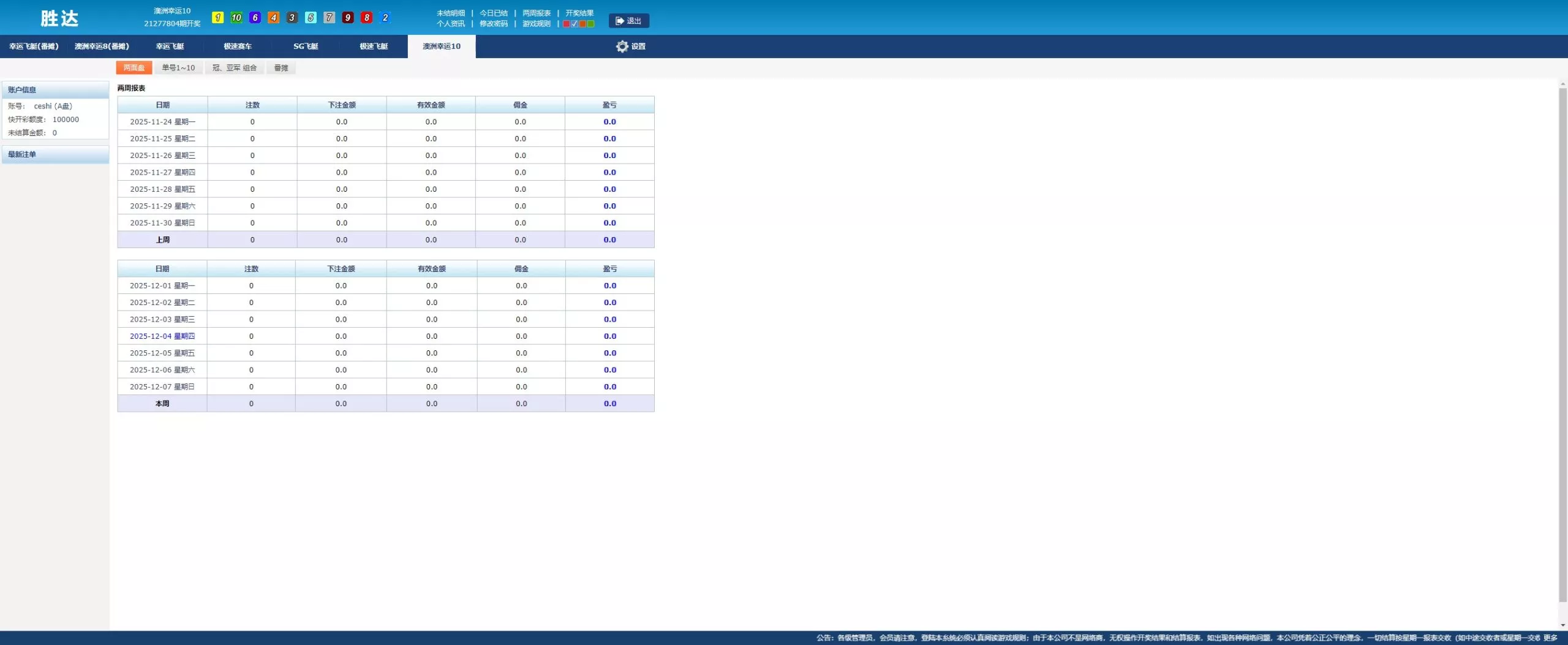Image resolution: width=1568 pixels, height=645 pixels.
Task: Open the 2025-12-04 星期四 report link
Action: pos(162,336)
